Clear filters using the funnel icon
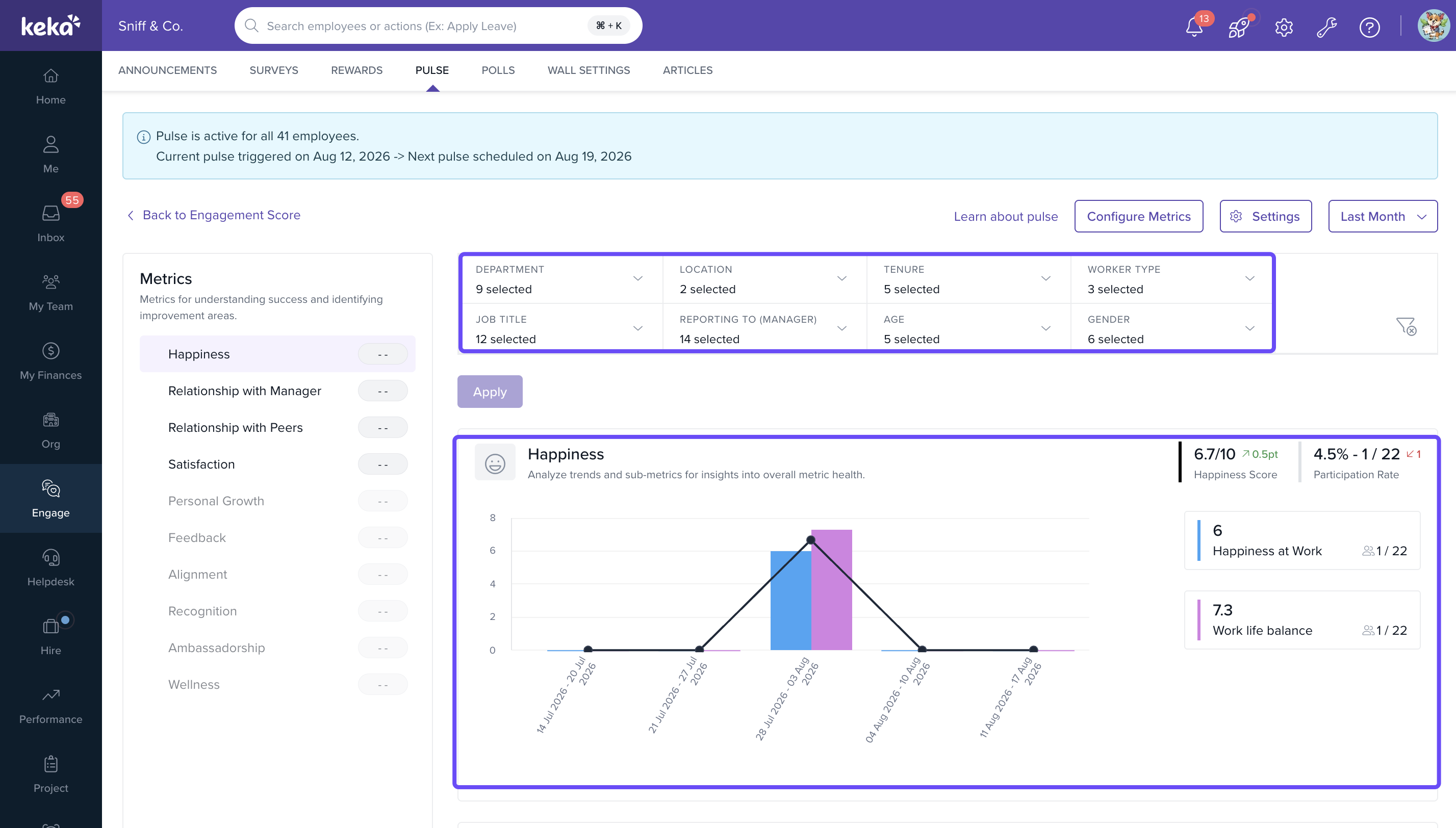Viewport: 1456px width, 828px height. point(1406,326)
